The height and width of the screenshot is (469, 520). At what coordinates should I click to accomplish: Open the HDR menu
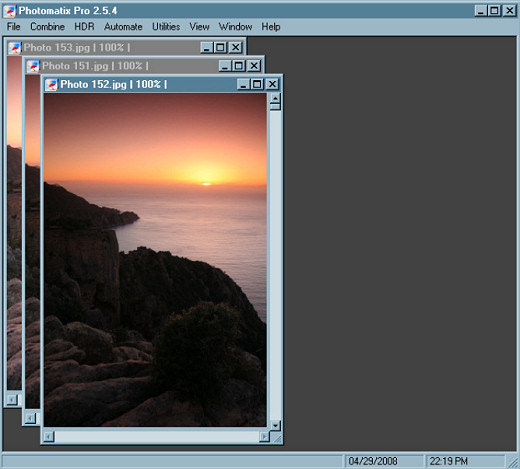pyautogui.click(x=84, y=27)
